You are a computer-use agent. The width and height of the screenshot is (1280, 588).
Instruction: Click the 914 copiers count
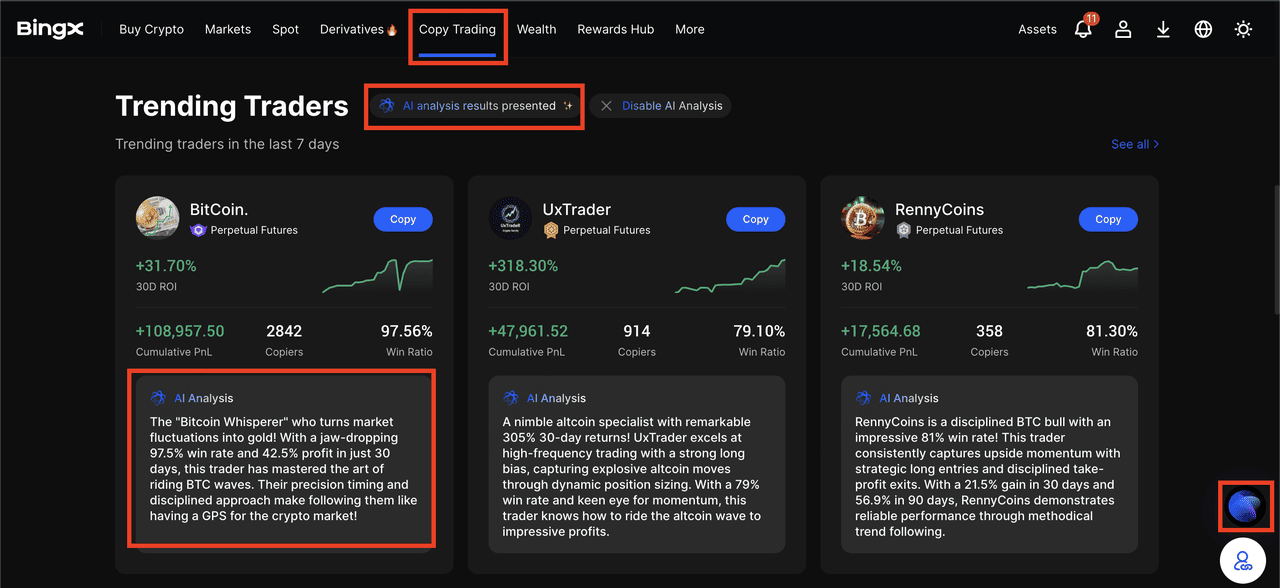pos(636,331)
